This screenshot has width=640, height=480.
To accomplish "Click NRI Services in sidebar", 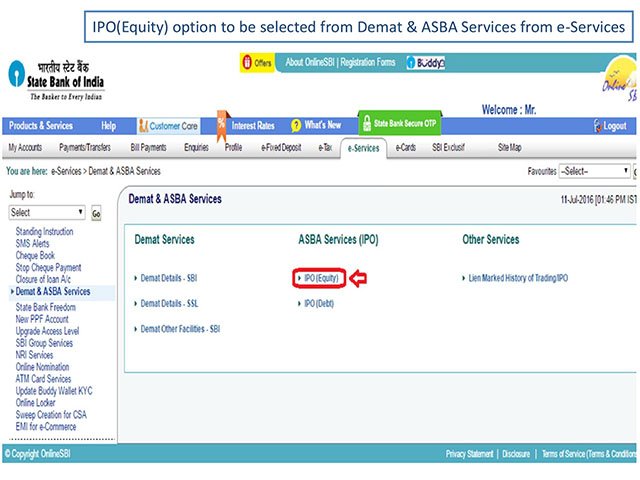I will [x=34, y=355].
